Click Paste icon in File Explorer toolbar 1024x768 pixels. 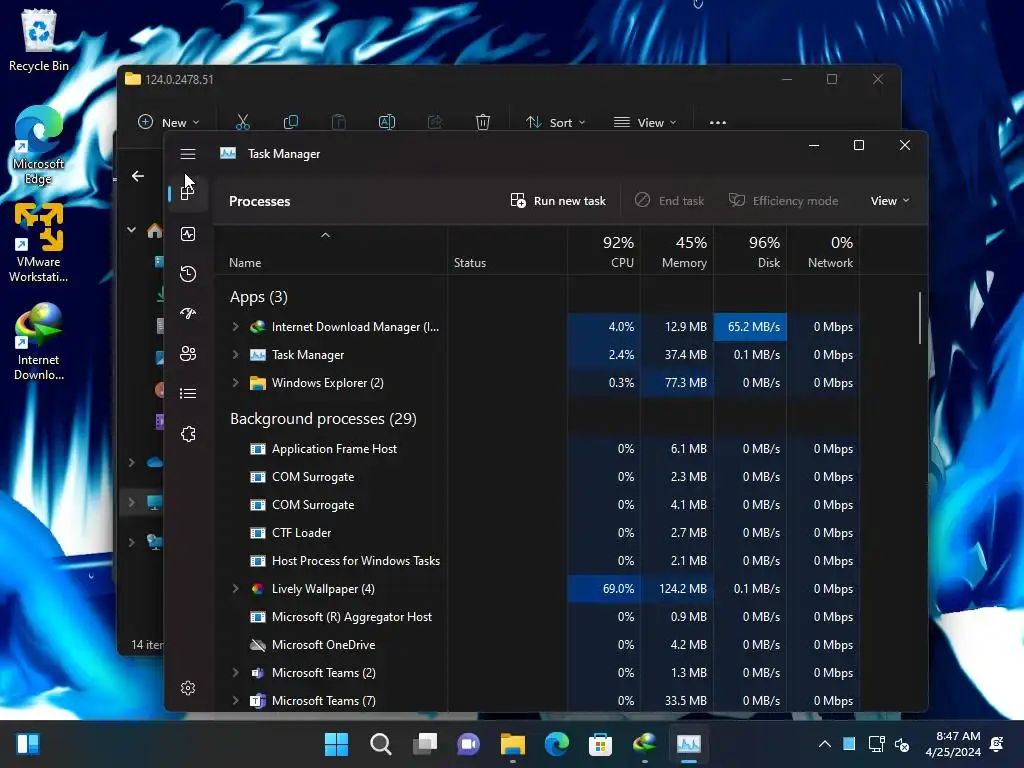338,122
